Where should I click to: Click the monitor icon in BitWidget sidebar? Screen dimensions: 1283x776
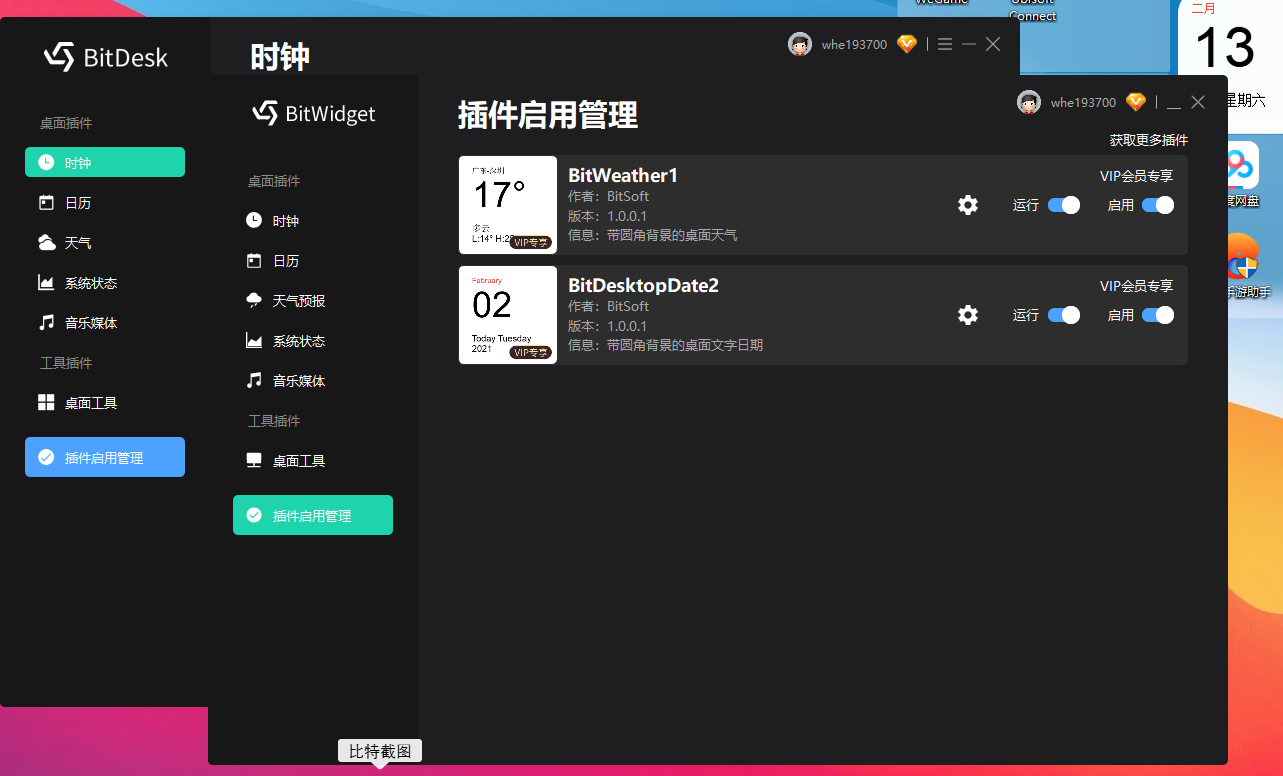pyautogui.click(x=254, y=460)
